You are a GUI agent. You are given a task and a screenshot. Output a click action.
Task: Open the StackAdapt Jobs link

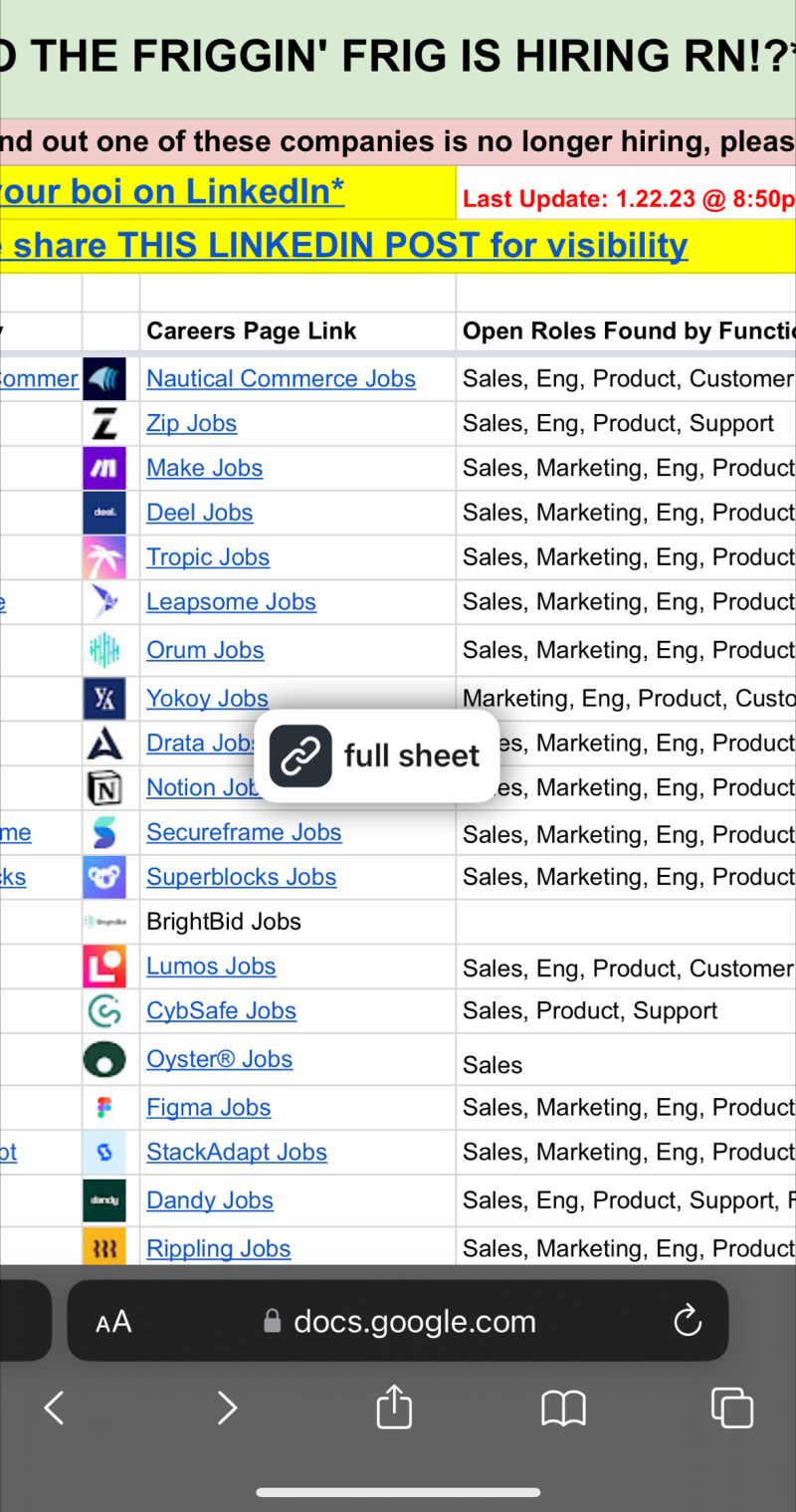pyautogui.click(x=237, y=1152)
